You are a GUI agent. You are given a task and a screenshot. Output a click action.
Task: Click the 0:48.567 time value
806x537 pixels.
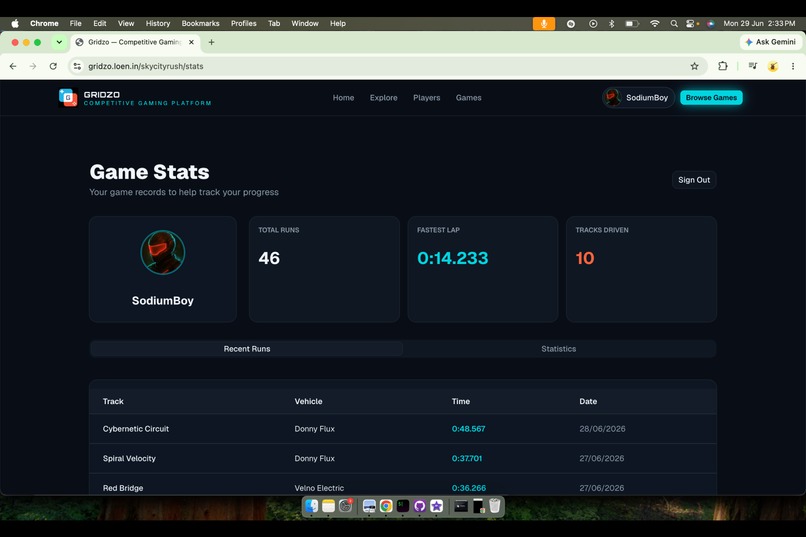click(x=468, y=429)
